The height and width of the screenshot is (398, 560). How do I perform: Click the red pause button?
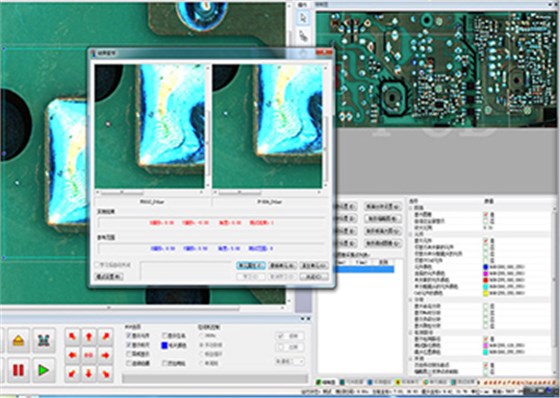[18, 370]
